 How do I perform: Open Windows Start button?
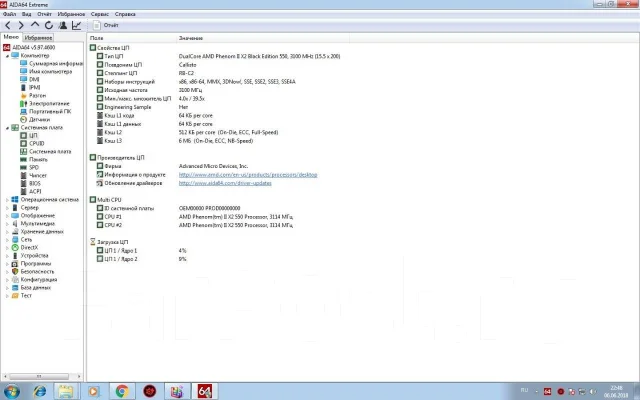[11, 391]
